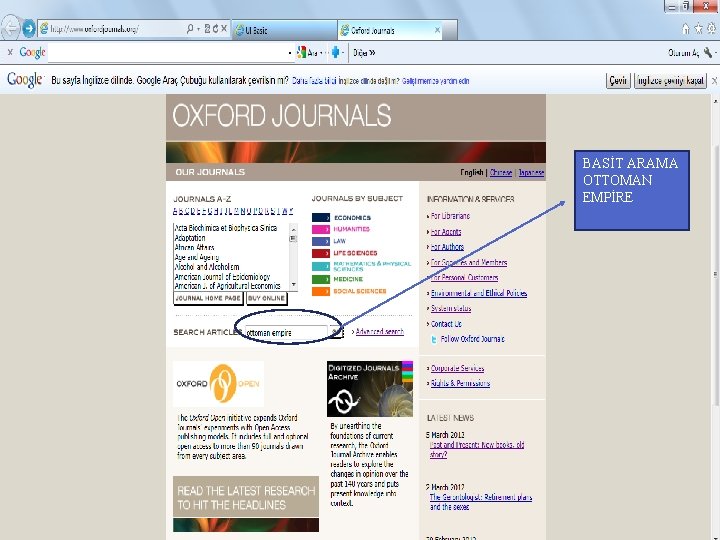Stop loading with the address bar X

tap(224, 29)
